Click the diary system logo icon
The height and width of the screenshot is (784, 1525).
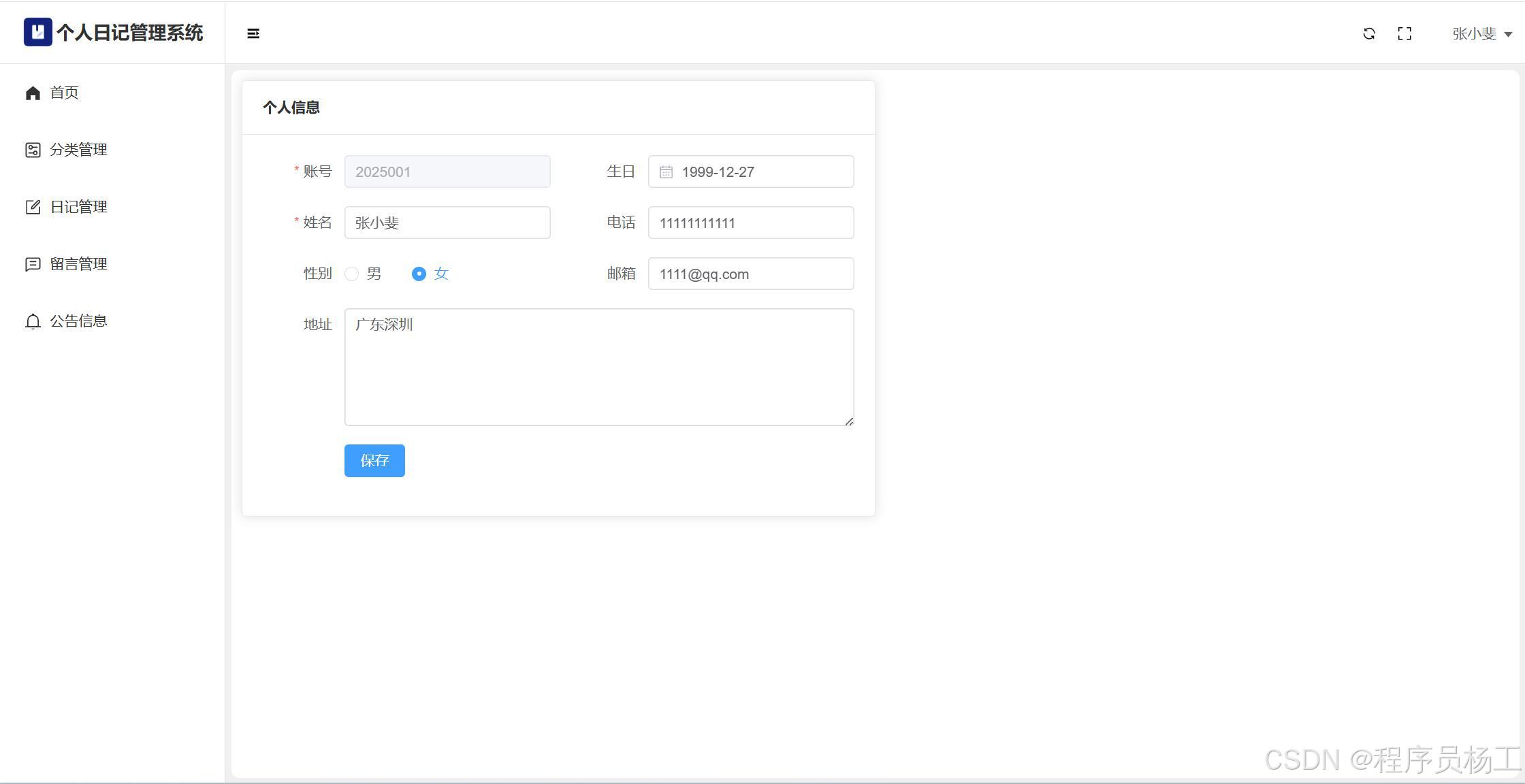click(37, 32)
